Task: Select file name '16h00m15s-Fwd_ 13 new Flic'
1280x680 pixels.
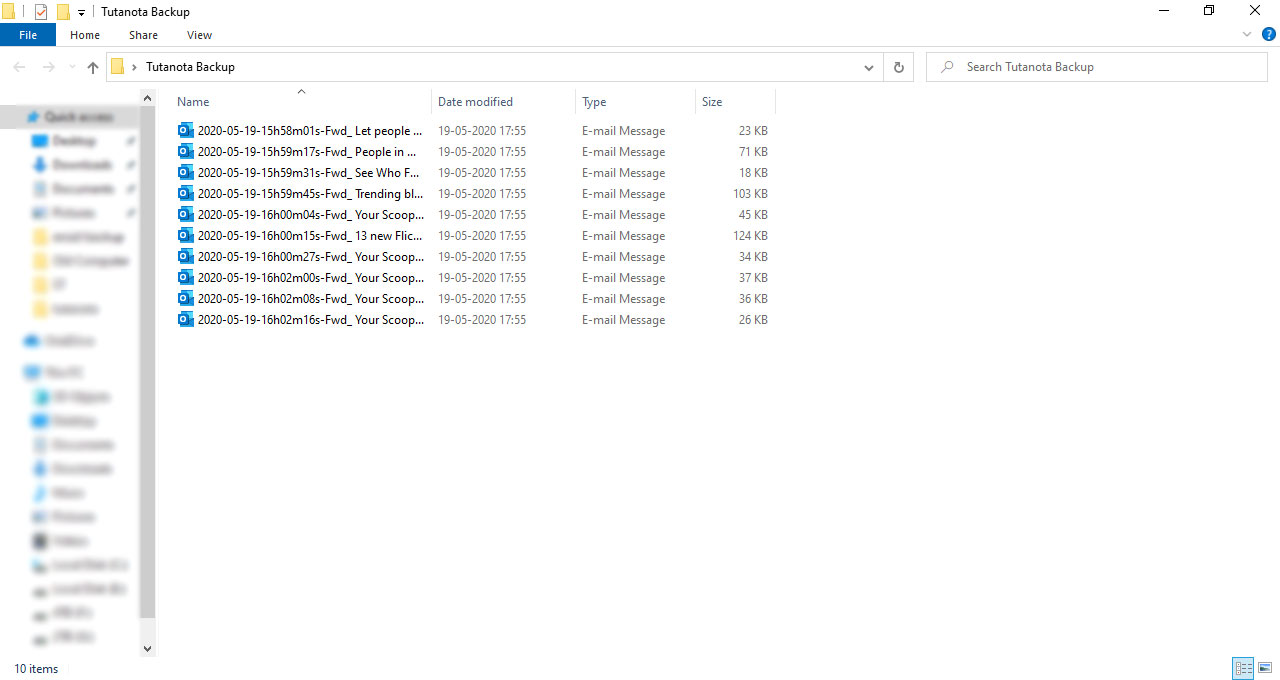Action: pos(310,236)
